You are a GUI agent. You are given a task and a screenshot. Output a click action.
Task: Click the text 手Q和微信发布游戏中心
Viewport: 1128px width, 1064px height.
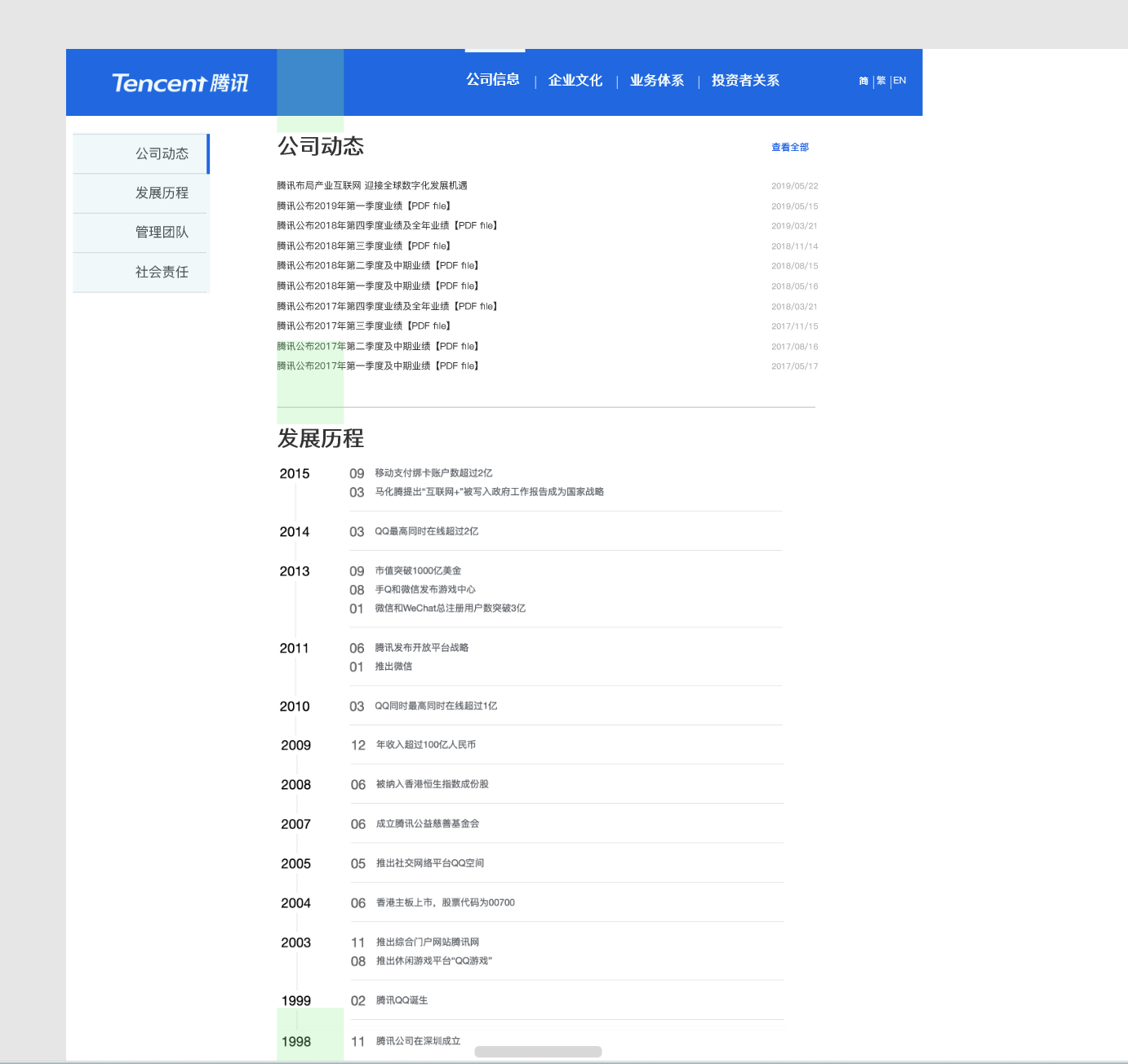coord(425,590)
